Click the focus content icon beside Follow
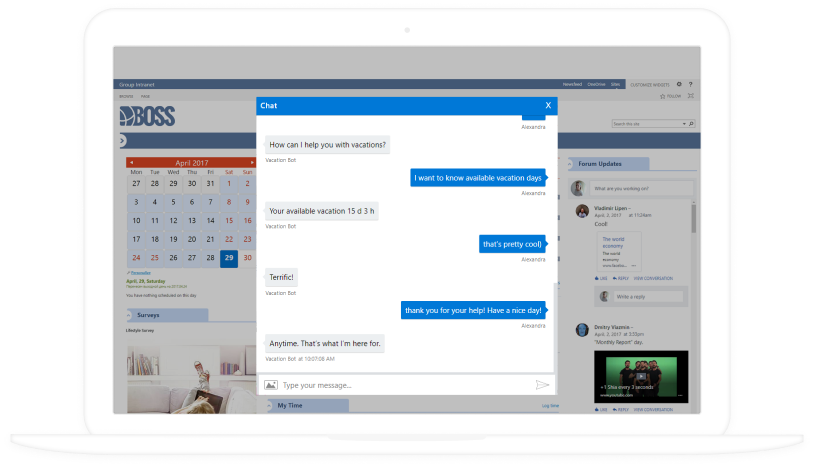The width and height of the screenshot is (814, 468). pos(692,96)
